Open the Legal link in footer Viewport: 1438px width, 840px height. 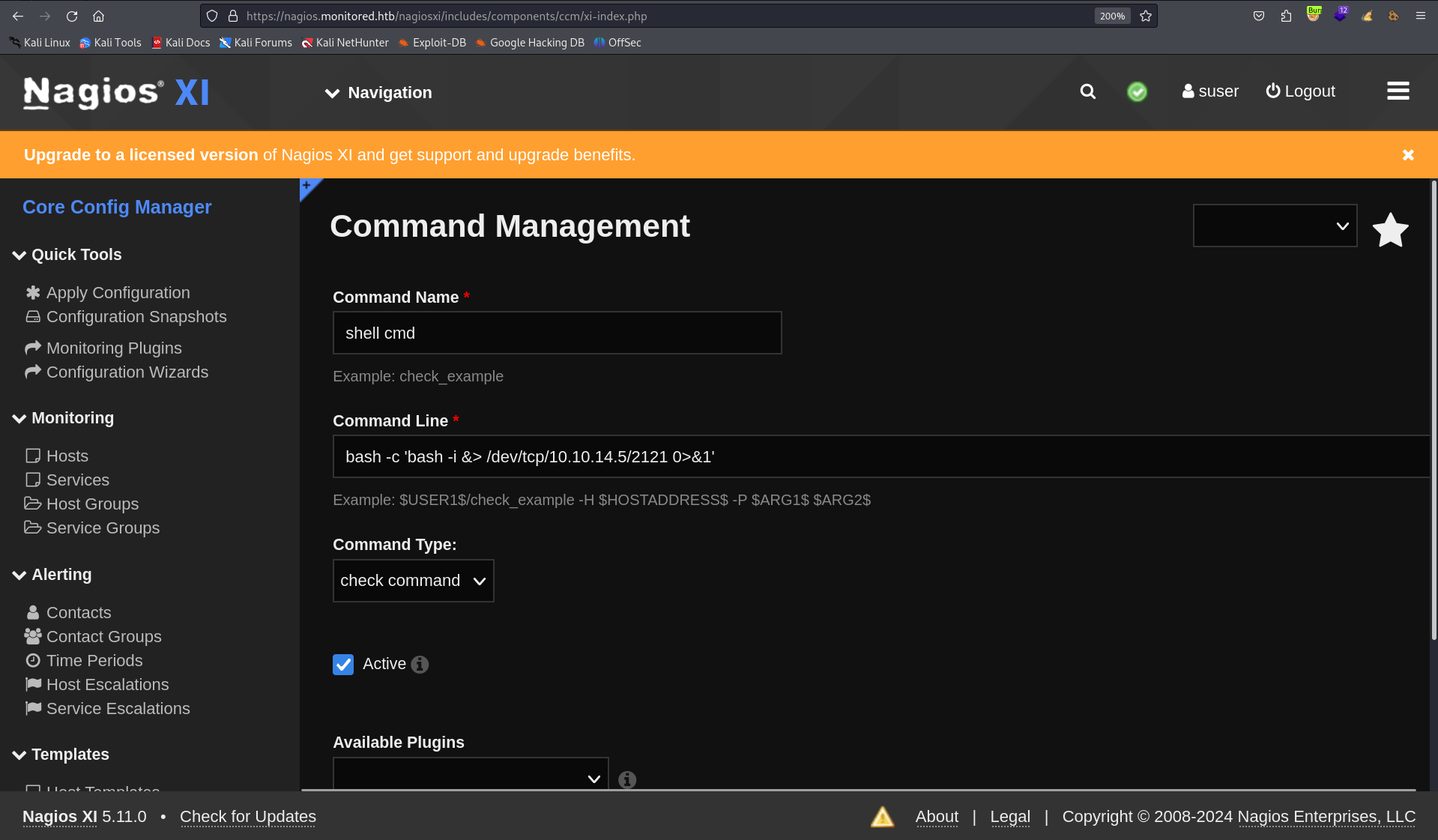point(1010,817)
